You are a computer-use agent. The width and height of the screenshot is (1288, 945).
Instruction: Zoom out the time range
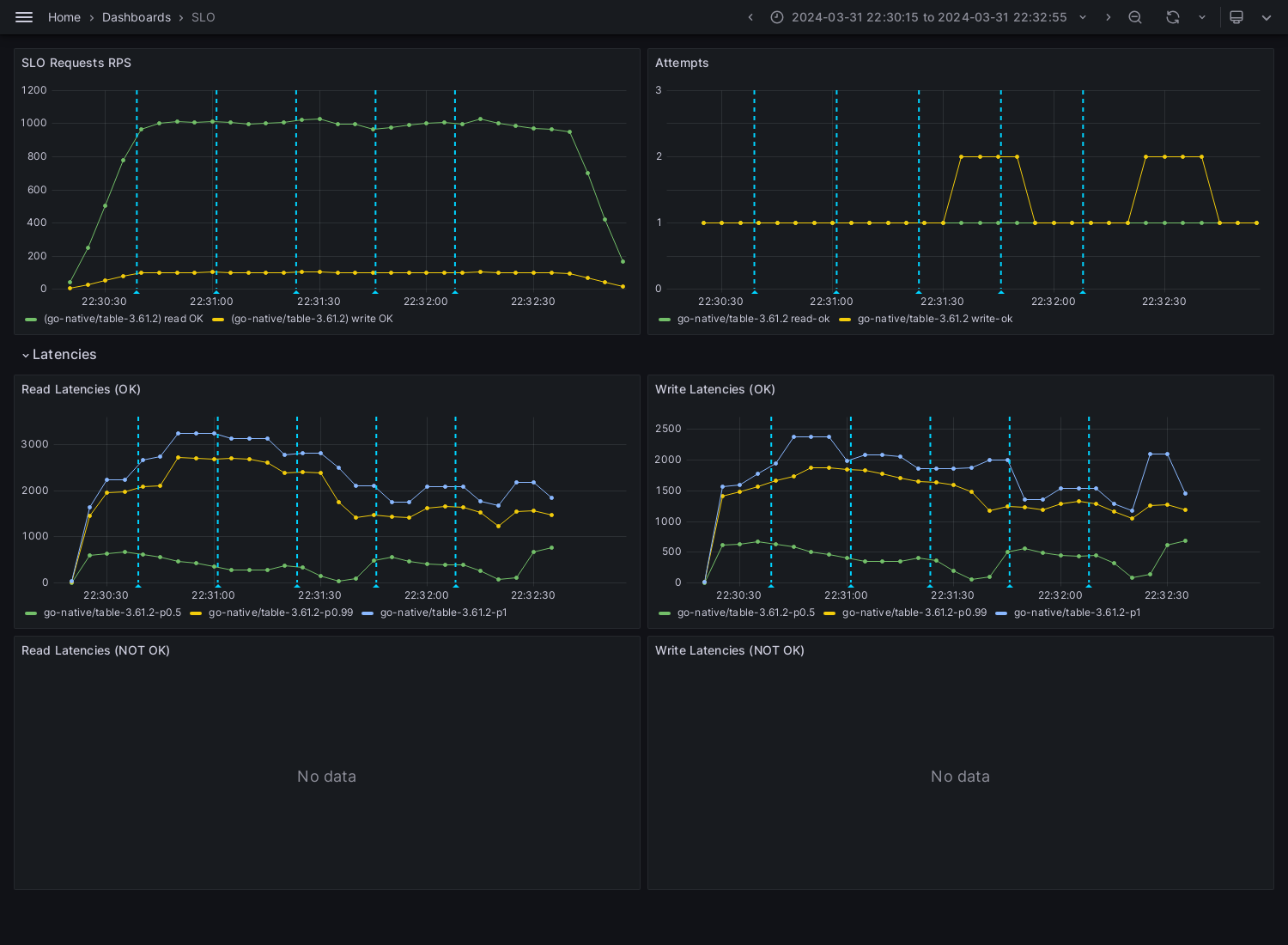click(1135, 17)
